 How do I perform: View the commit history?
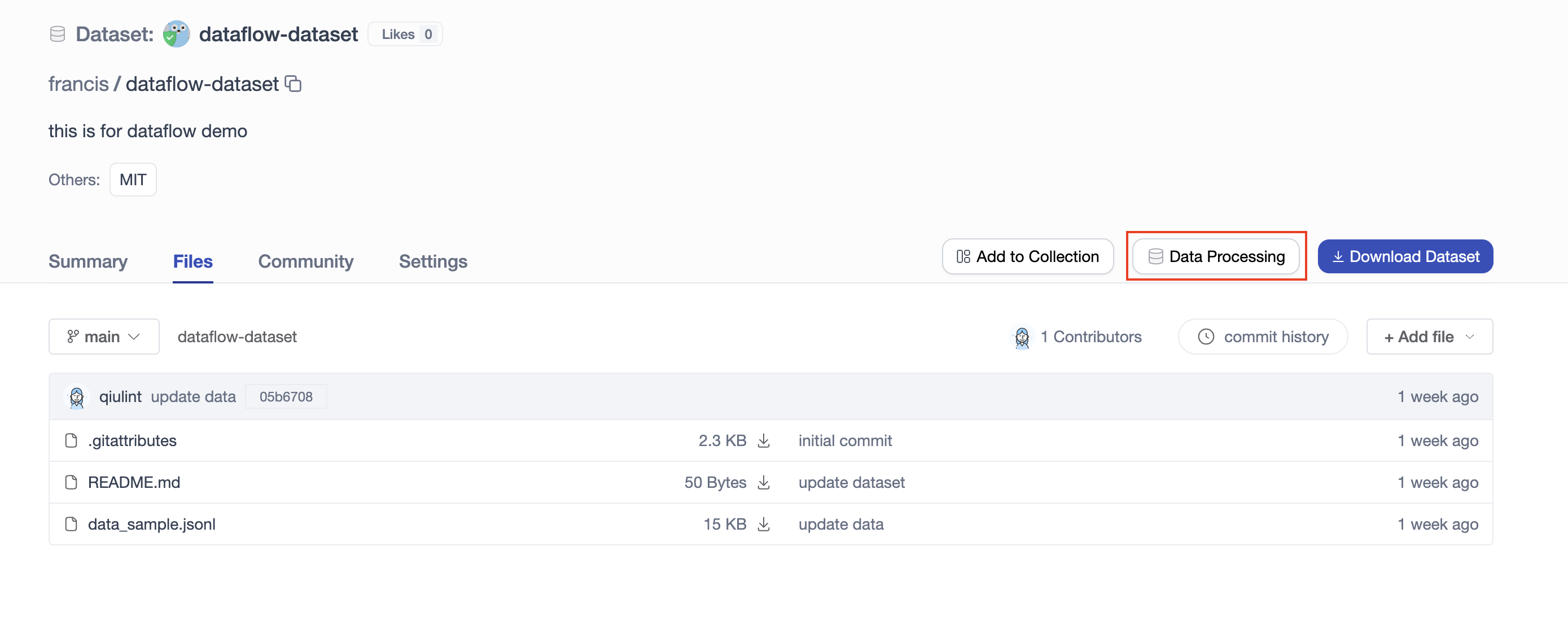coord(1263,337)
